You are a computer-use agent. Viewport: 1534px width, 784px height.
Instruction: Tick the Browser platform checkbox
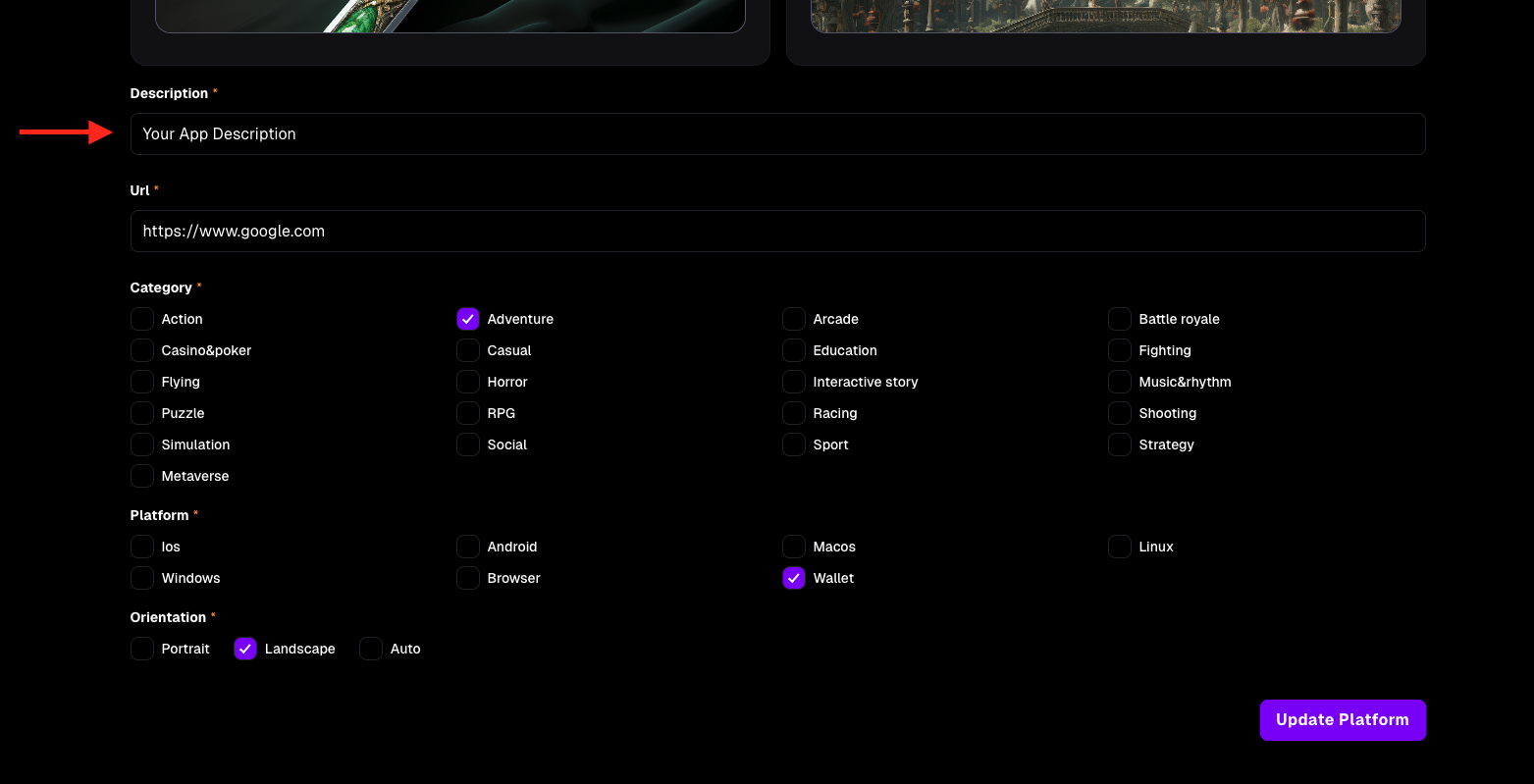tap(468, 578)
